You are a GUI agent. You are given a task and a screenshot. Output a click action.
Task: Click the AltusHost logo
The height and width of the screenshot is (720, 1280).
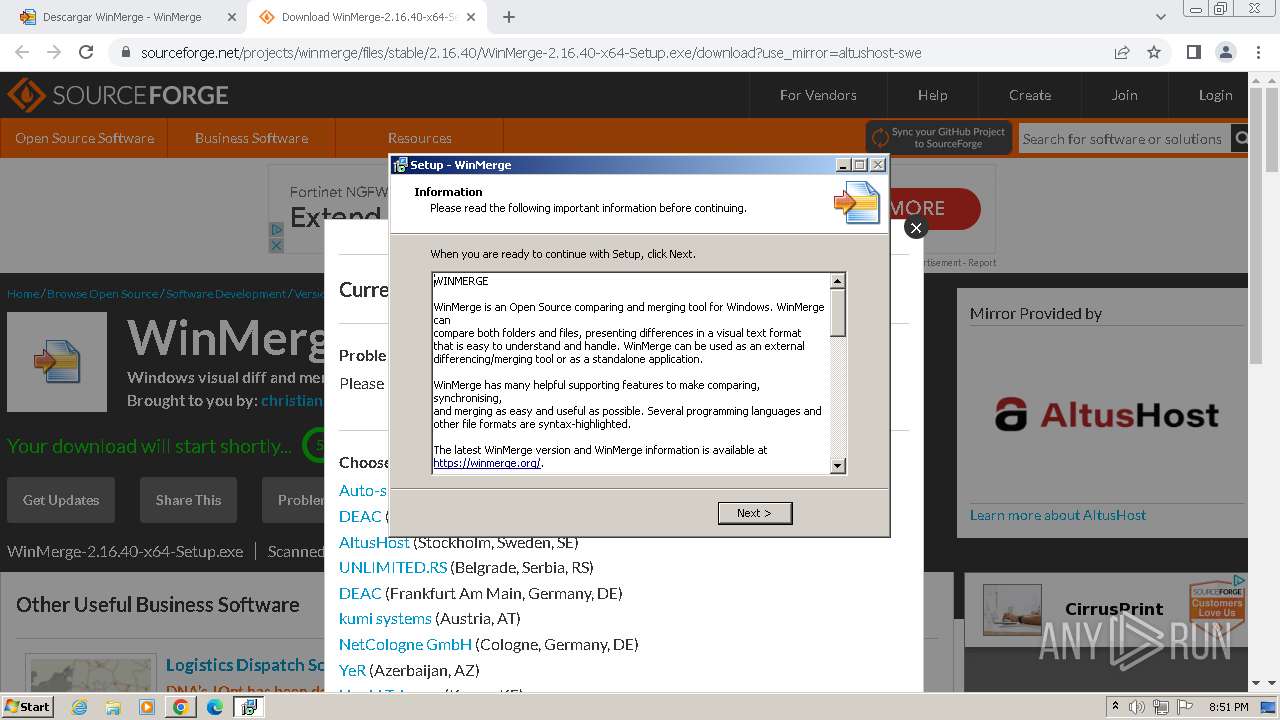point(1106,414)
